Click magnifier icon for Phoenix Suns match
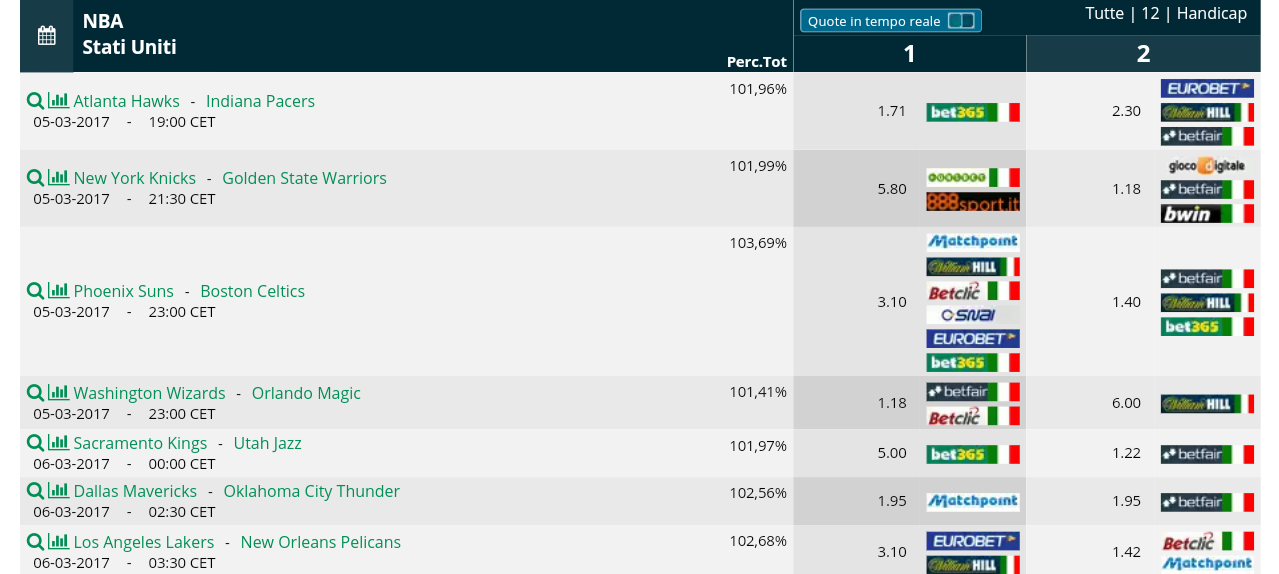 35,291
